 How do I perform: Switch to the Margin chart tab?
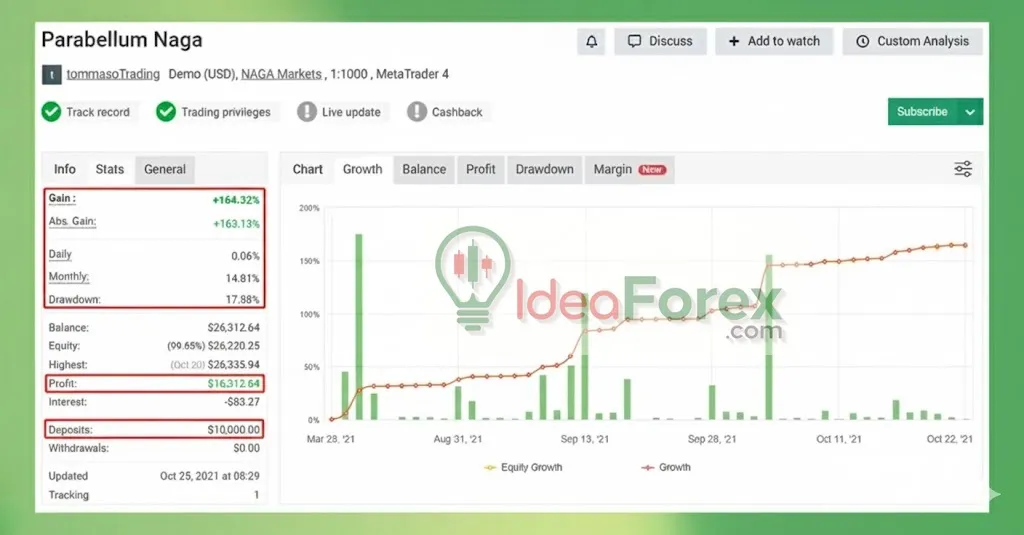tap(630, 169)
